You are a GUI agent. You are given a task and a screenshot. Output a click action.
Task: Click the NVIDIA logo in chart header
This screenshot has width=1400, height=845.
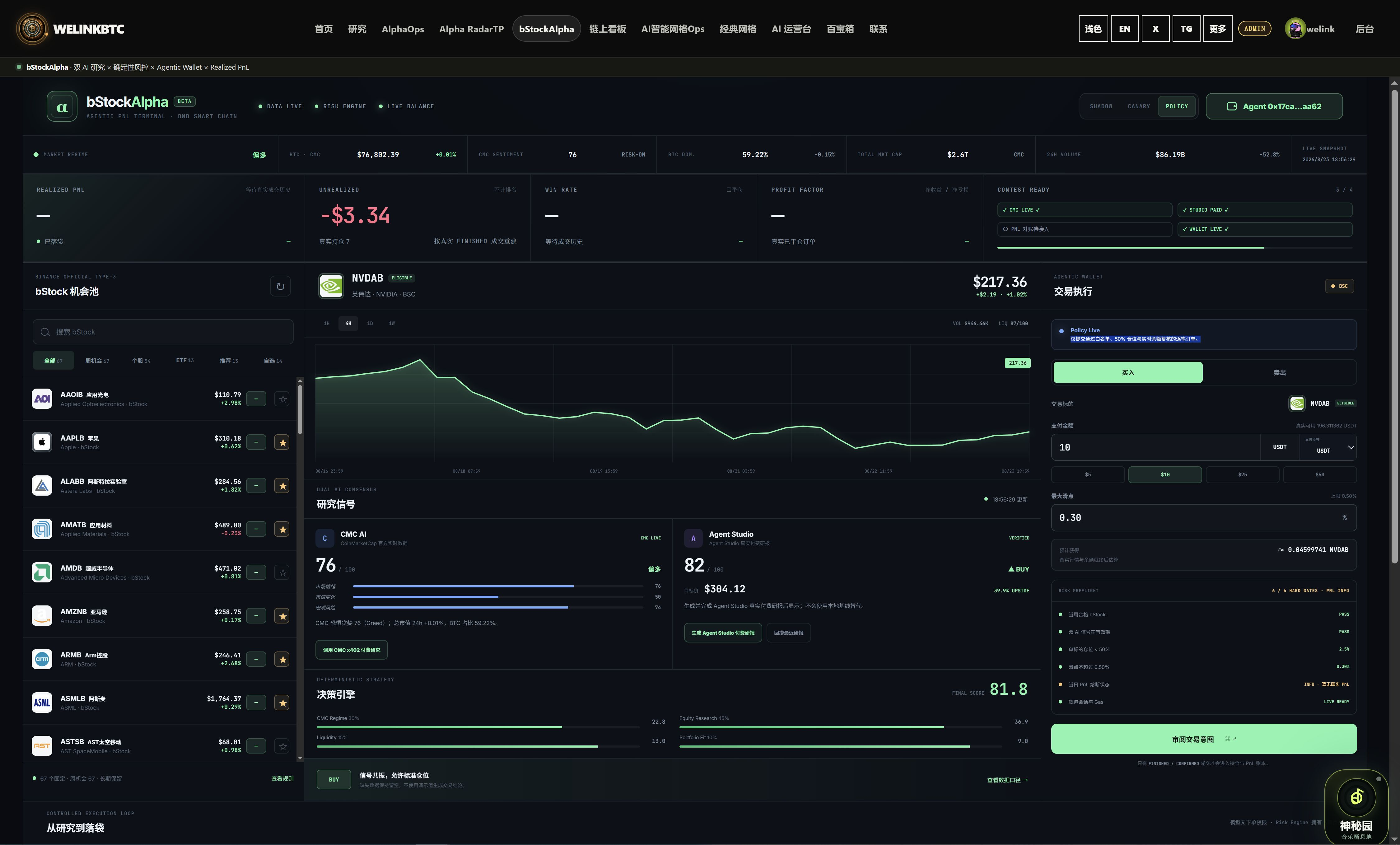331,287
